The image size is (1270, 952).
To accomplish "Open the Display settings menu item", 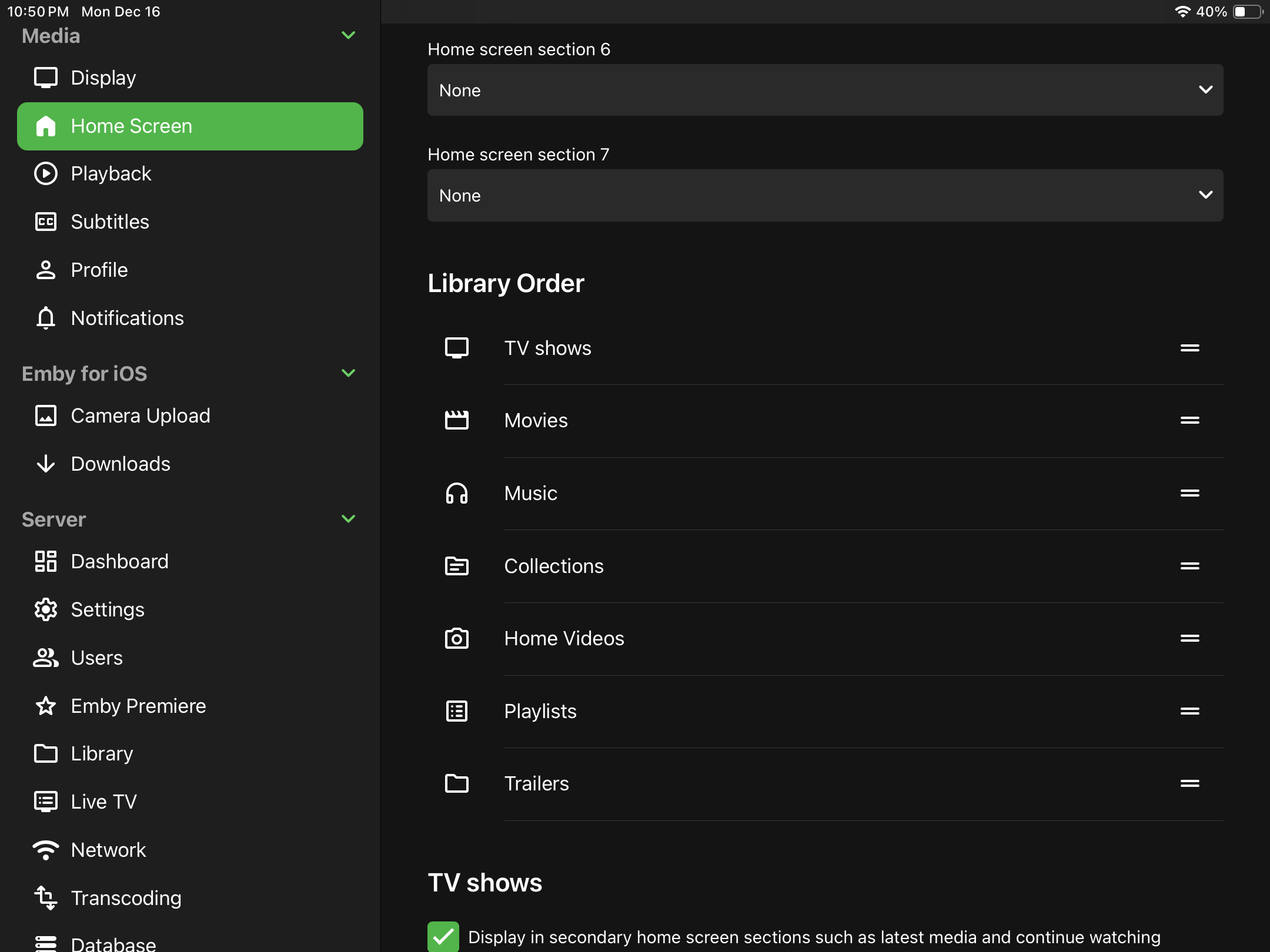I will (x=103, y=78).
